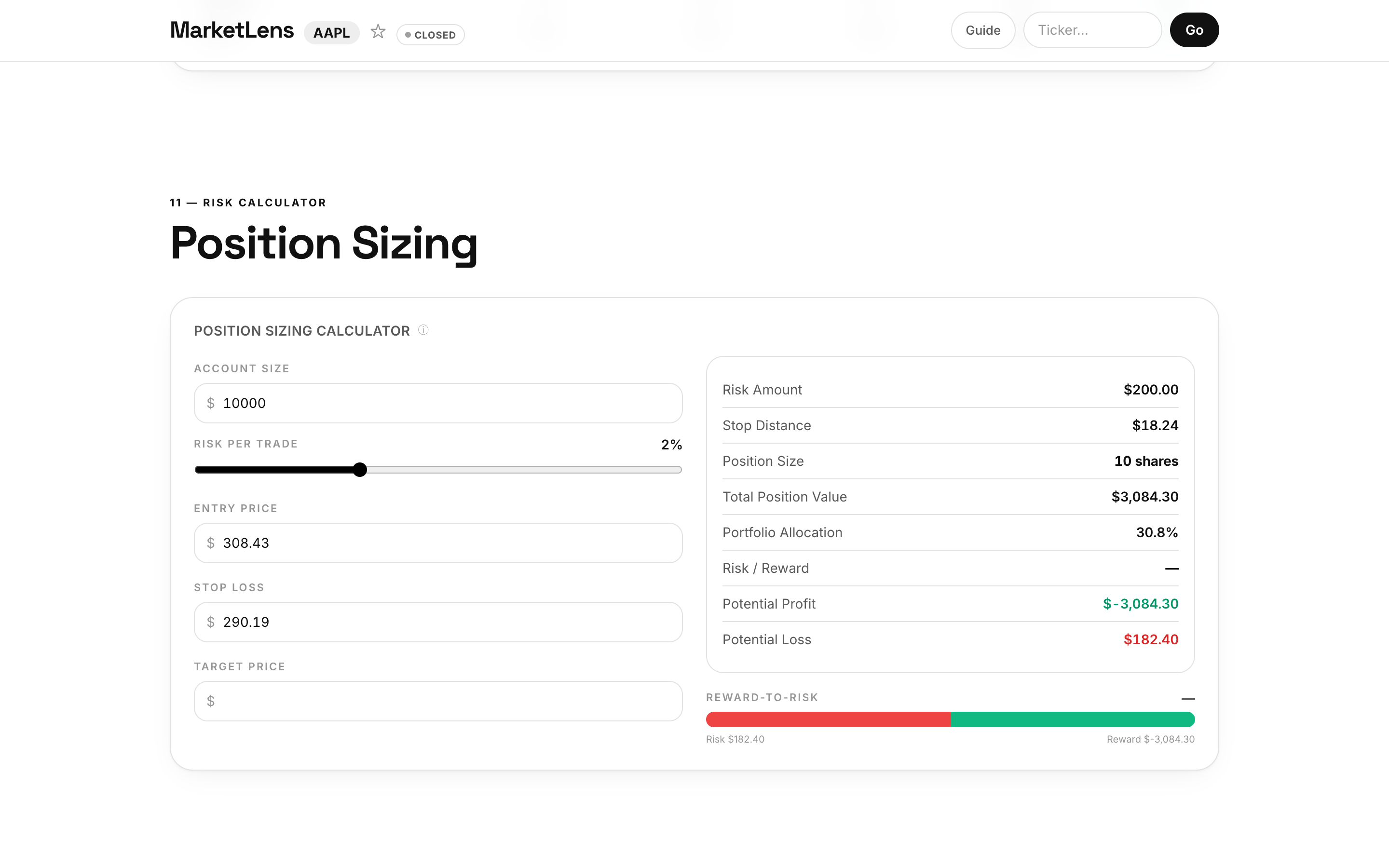Click the Potential Profit value $-3,084.30
1389x868 pixels.
coord(1141,604)
